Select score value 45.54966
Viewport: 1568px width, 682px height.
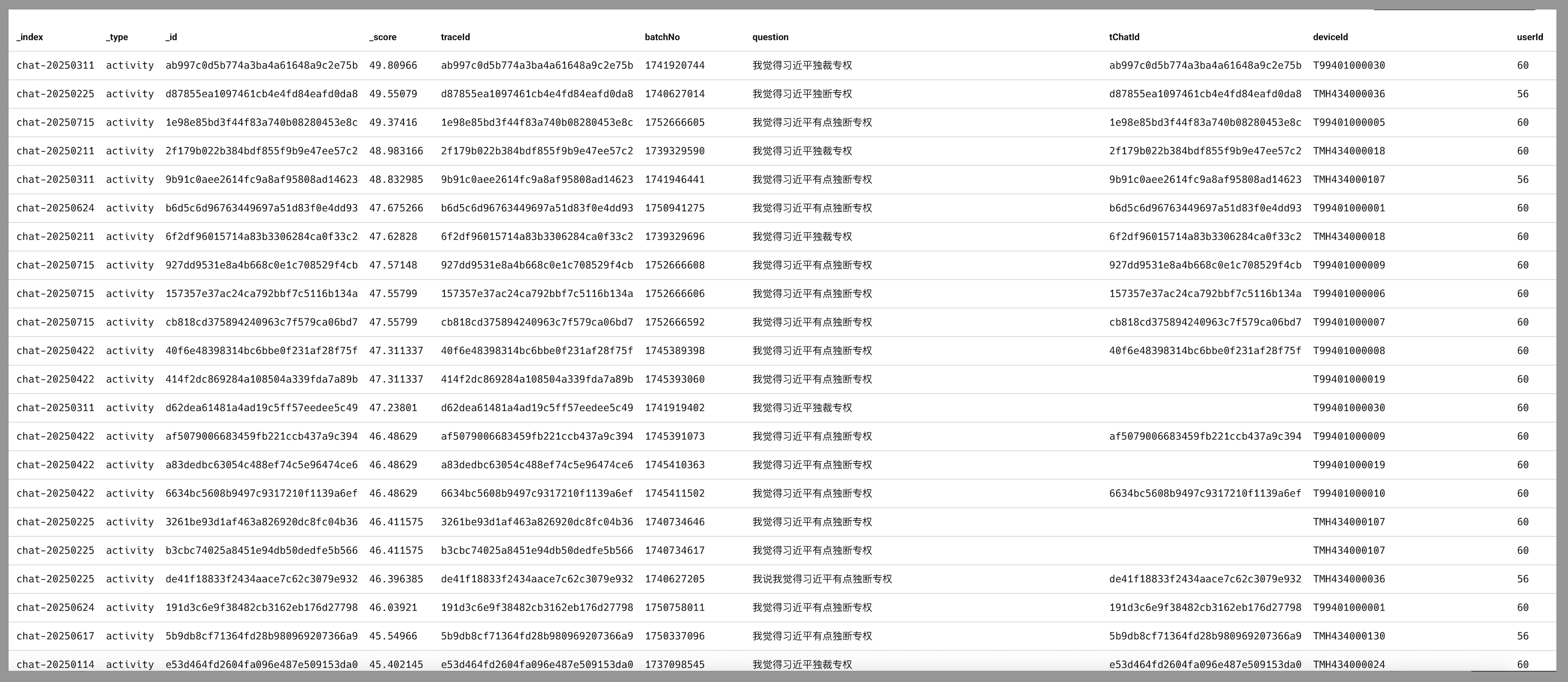[393, 637]
